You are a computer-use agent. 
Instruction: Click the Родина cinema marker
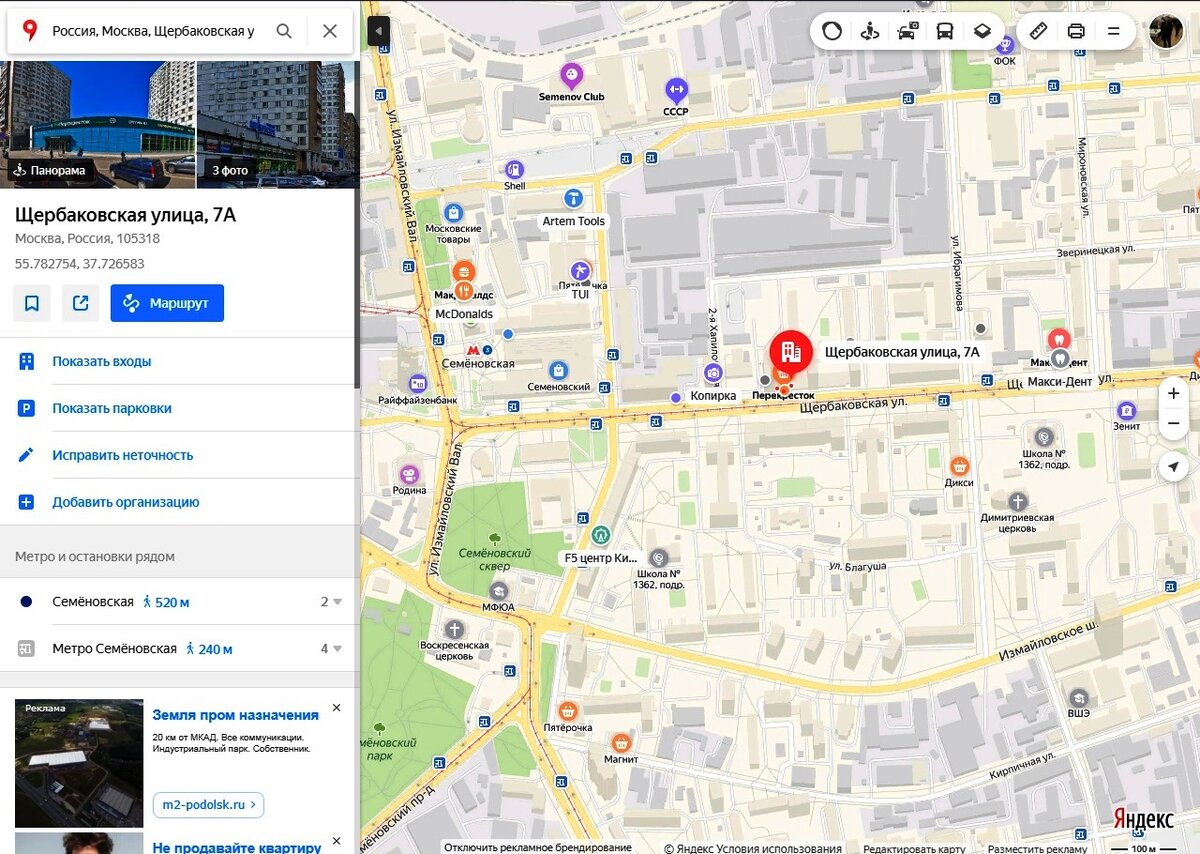[x=409, y=474]
